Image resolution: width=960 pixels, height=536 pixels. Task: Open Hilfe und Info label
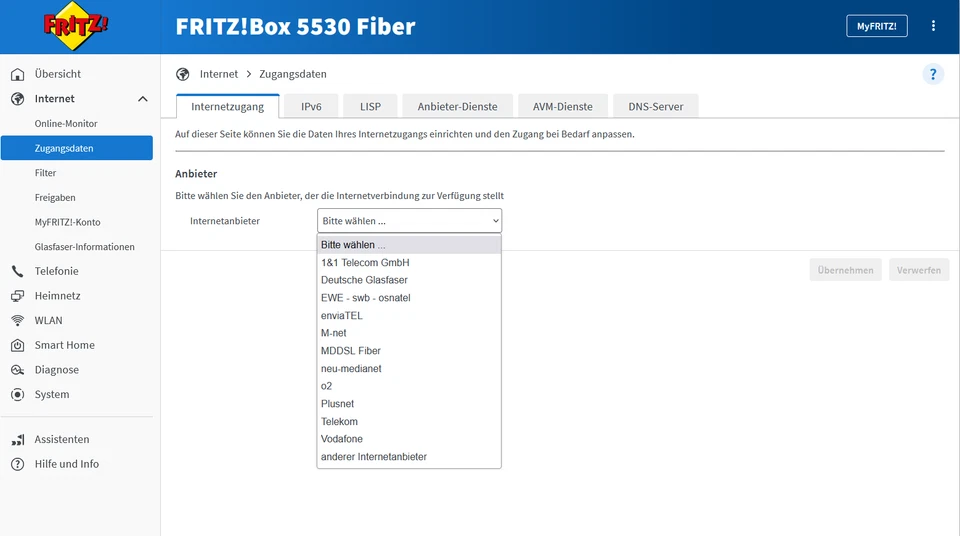coord(67,464)
